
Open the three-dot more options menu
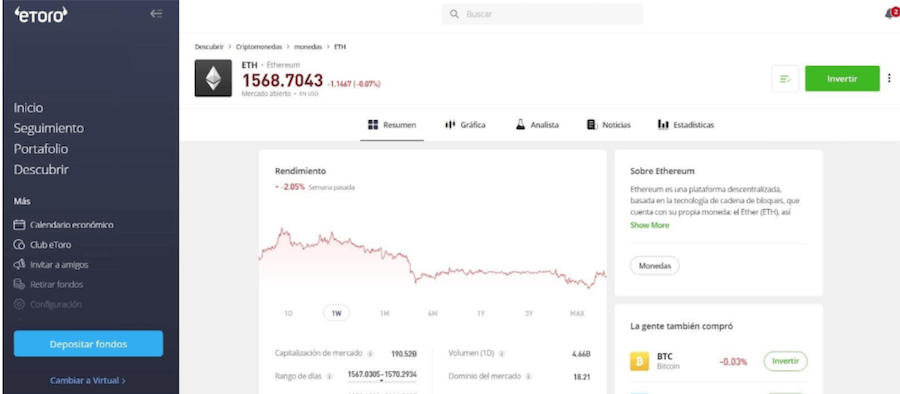coord(890,78)
